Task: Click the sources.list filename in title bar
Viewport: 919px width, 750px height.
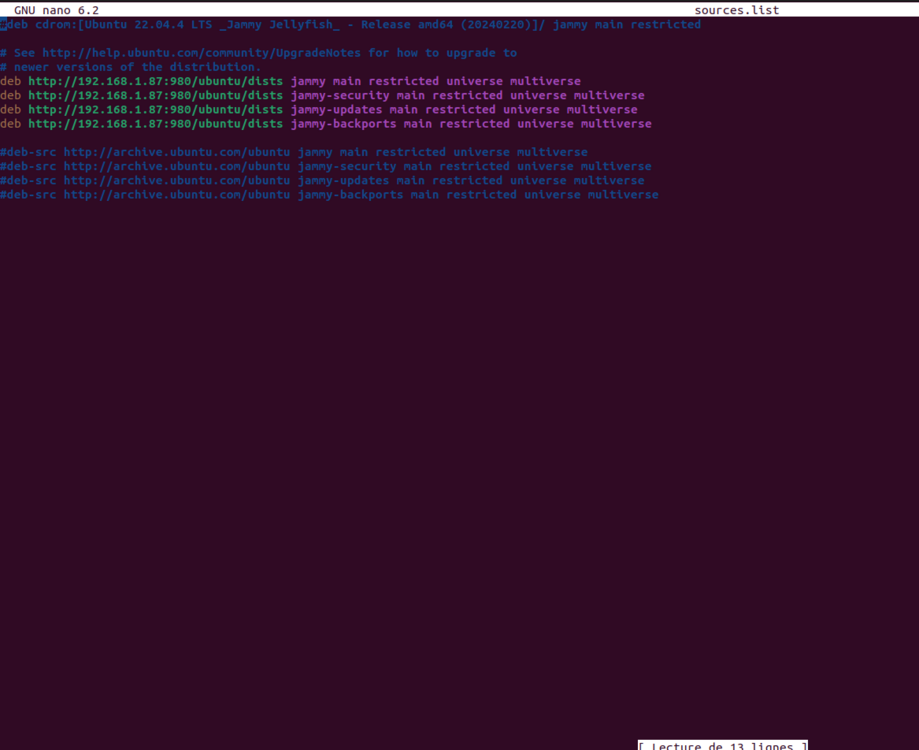Action: point(737,10)
